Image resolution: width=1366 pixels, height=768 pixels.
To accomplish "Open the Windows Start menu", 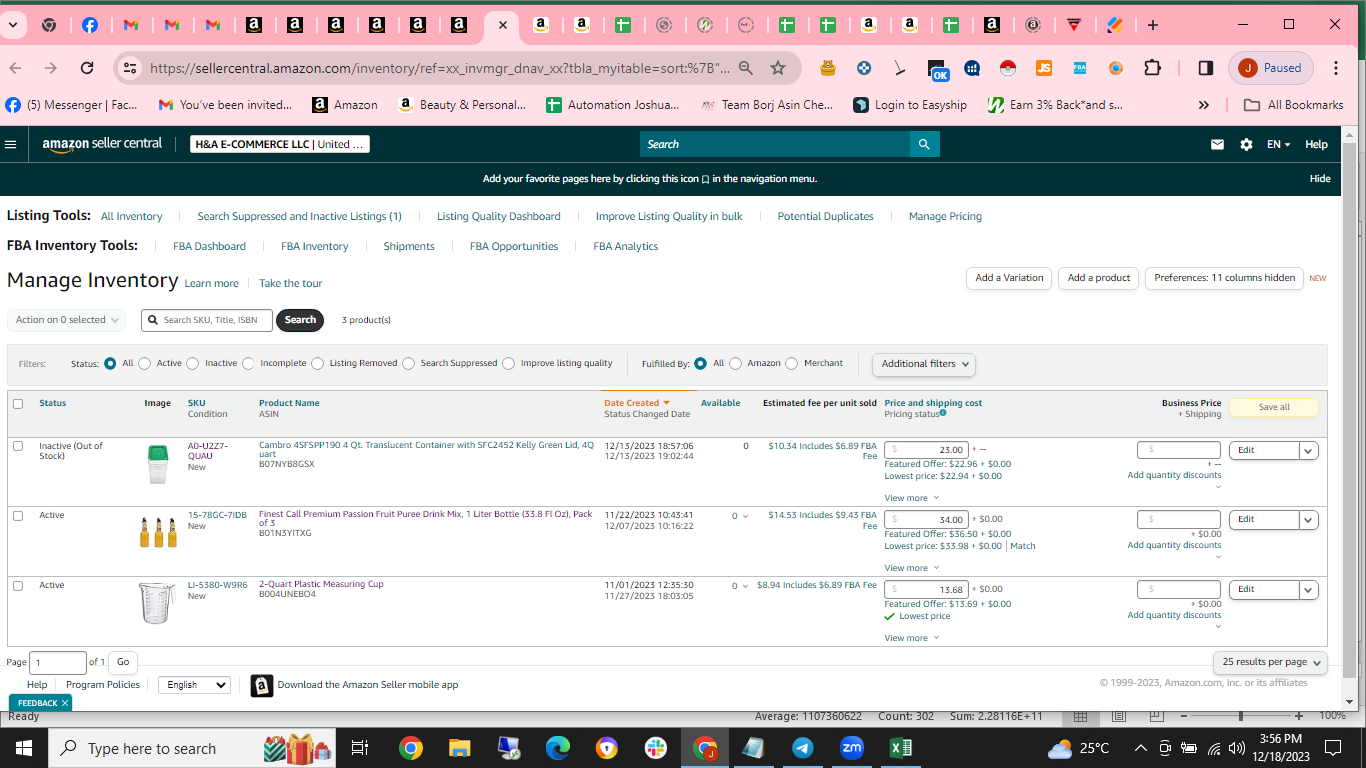I will (x=23, y=748).
